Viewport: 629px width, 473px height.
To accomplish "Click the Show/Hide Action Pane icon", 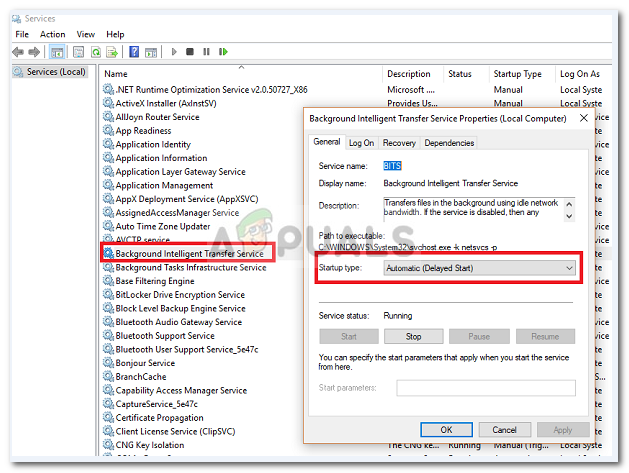I will (151, 52).
